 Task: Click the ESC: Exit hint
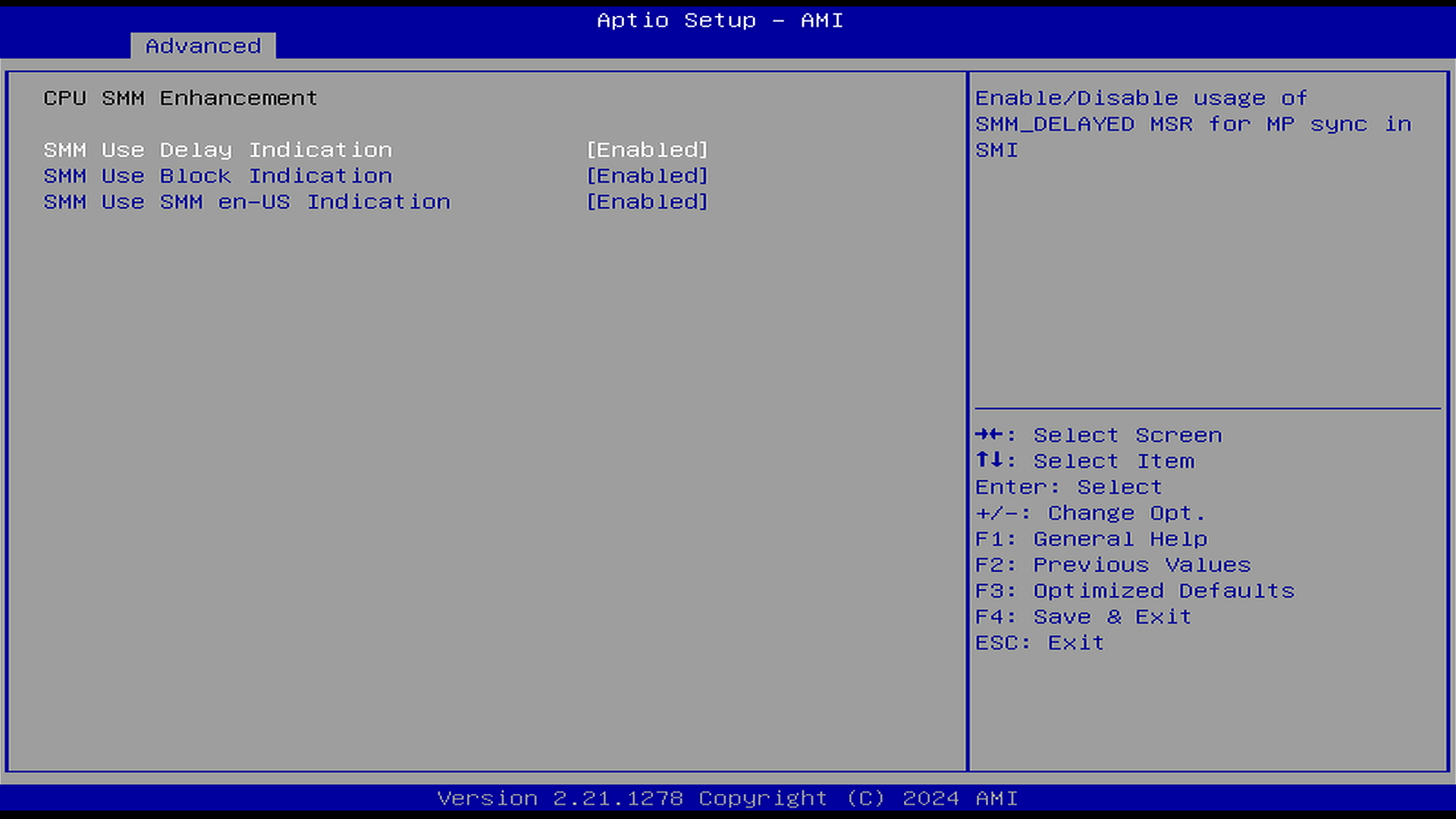1040,643
